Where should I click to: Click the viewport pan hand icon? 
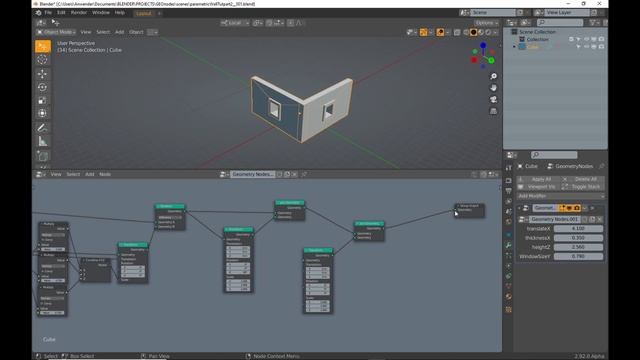pos(493,88)
